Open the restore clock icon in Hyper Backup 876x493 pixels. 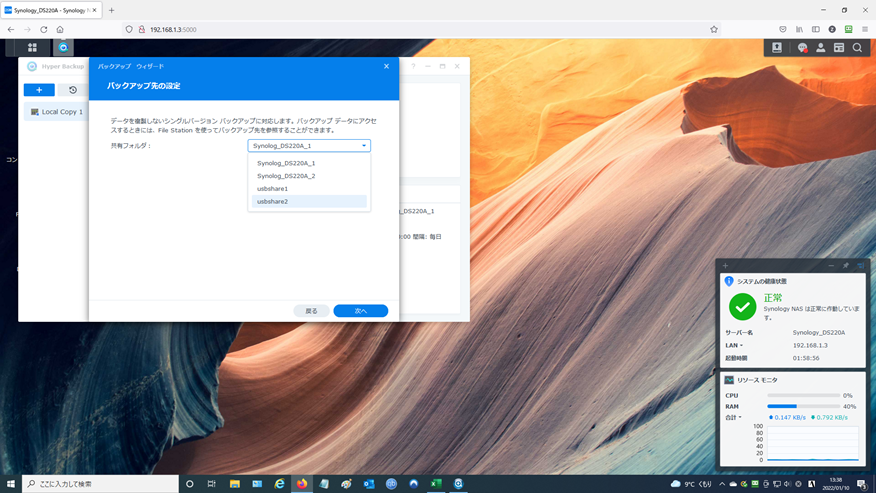pyautogui.click(x=73, y=90)
